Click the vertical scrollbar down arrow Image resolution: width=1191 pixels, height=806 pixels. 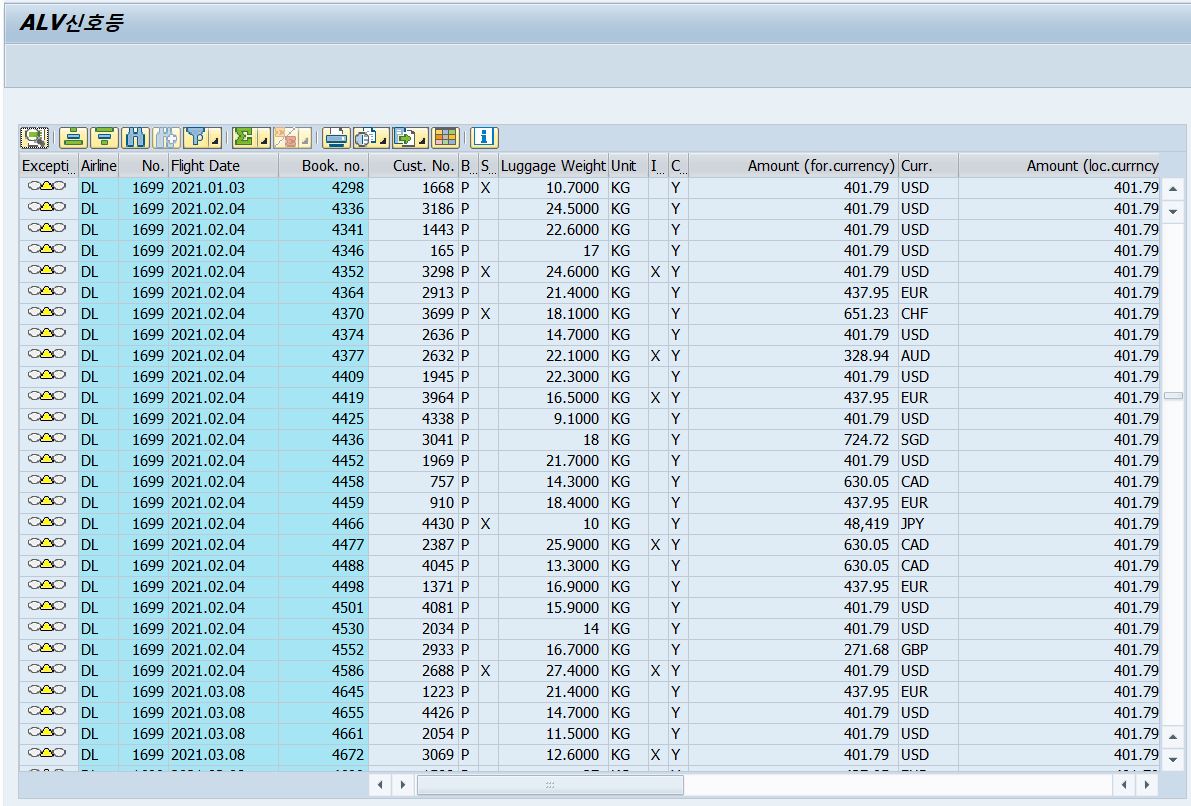[1171, 760]
